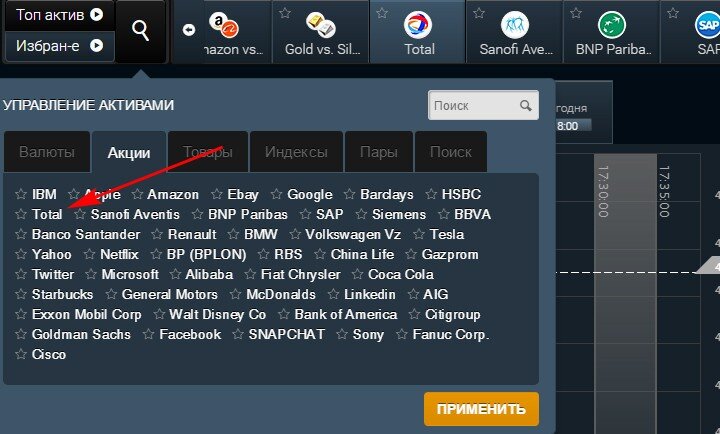Select Sanofi Aventis in stocks list
Viewport: 720px width, 434px height.
click(135, 214)
